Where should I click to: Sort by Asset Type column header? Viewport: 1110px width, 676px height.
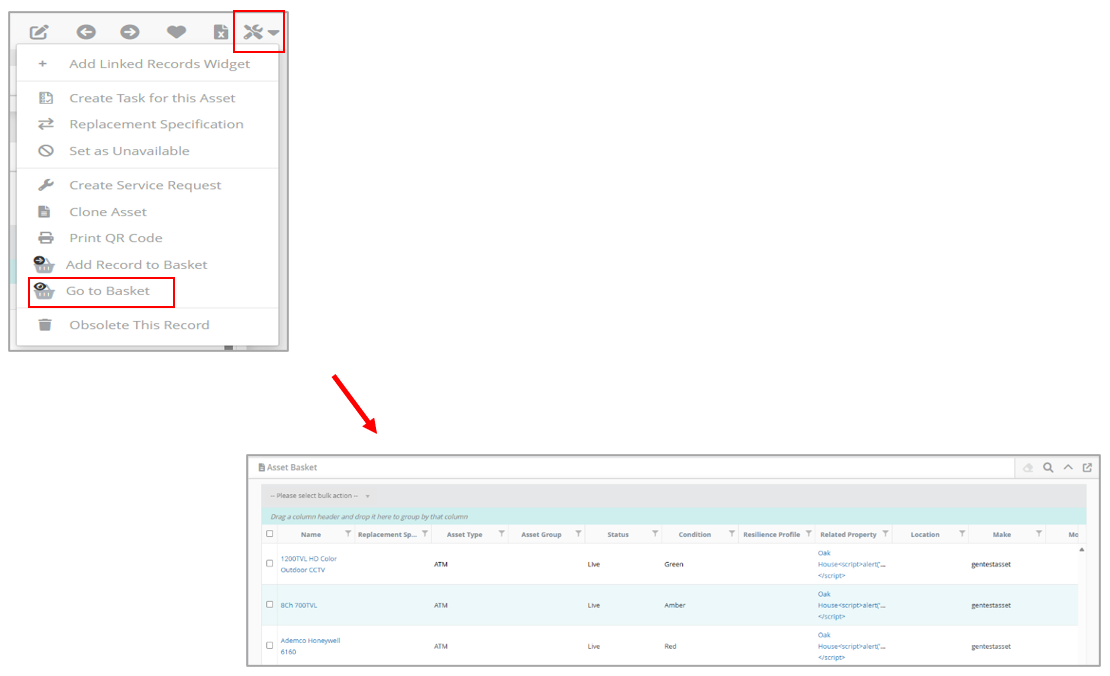coord(464,534)
